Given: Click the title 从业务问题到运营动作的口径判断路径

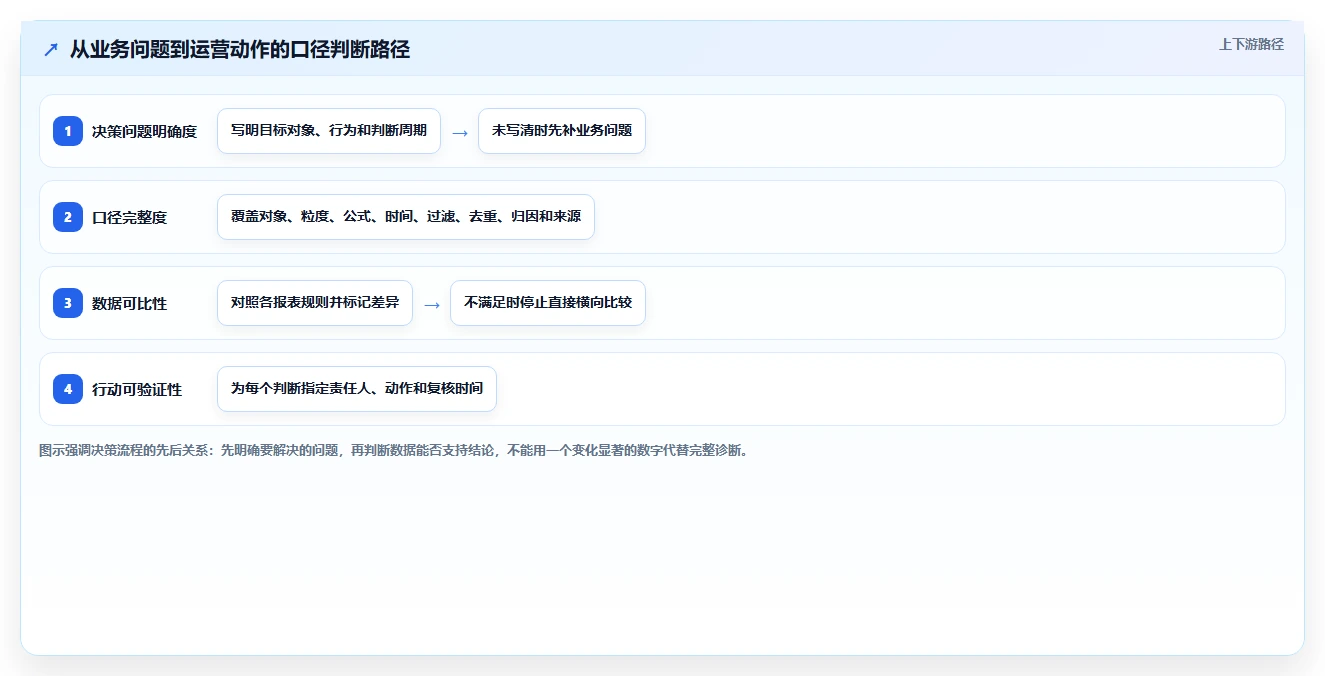Looking at the screenshot, I should pyautogui.click(x=240, y=50).
